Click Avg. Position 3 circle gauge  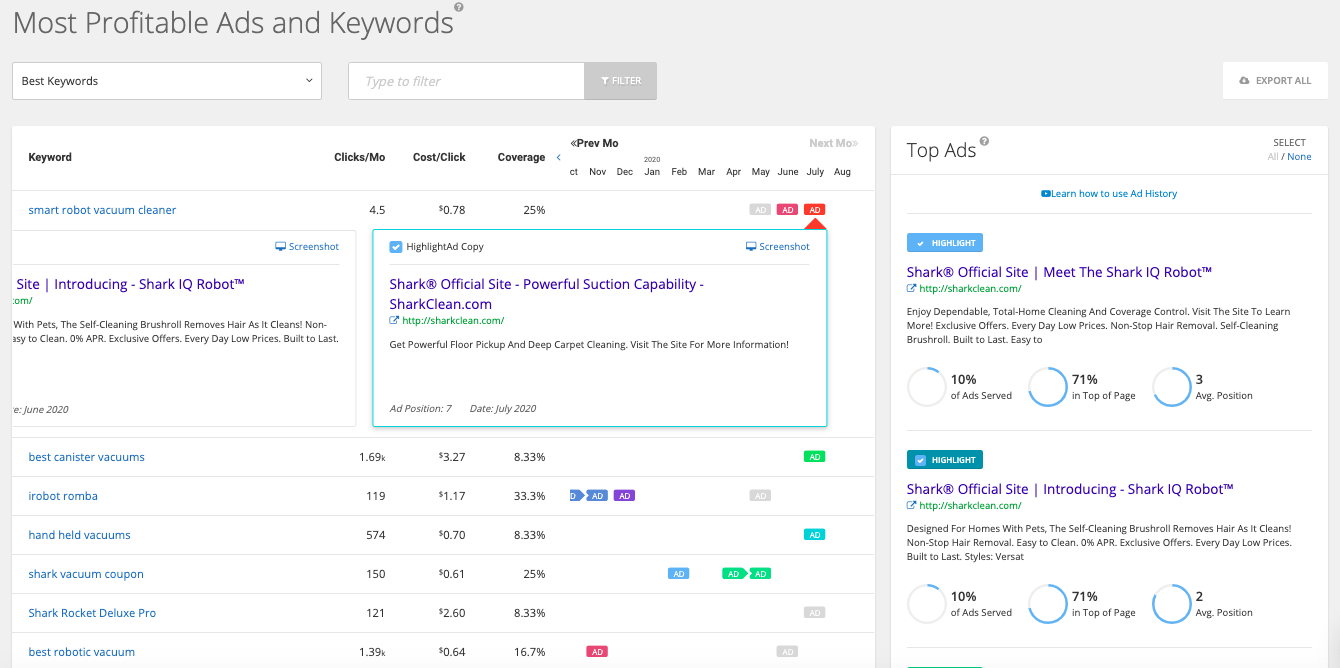1172,387
